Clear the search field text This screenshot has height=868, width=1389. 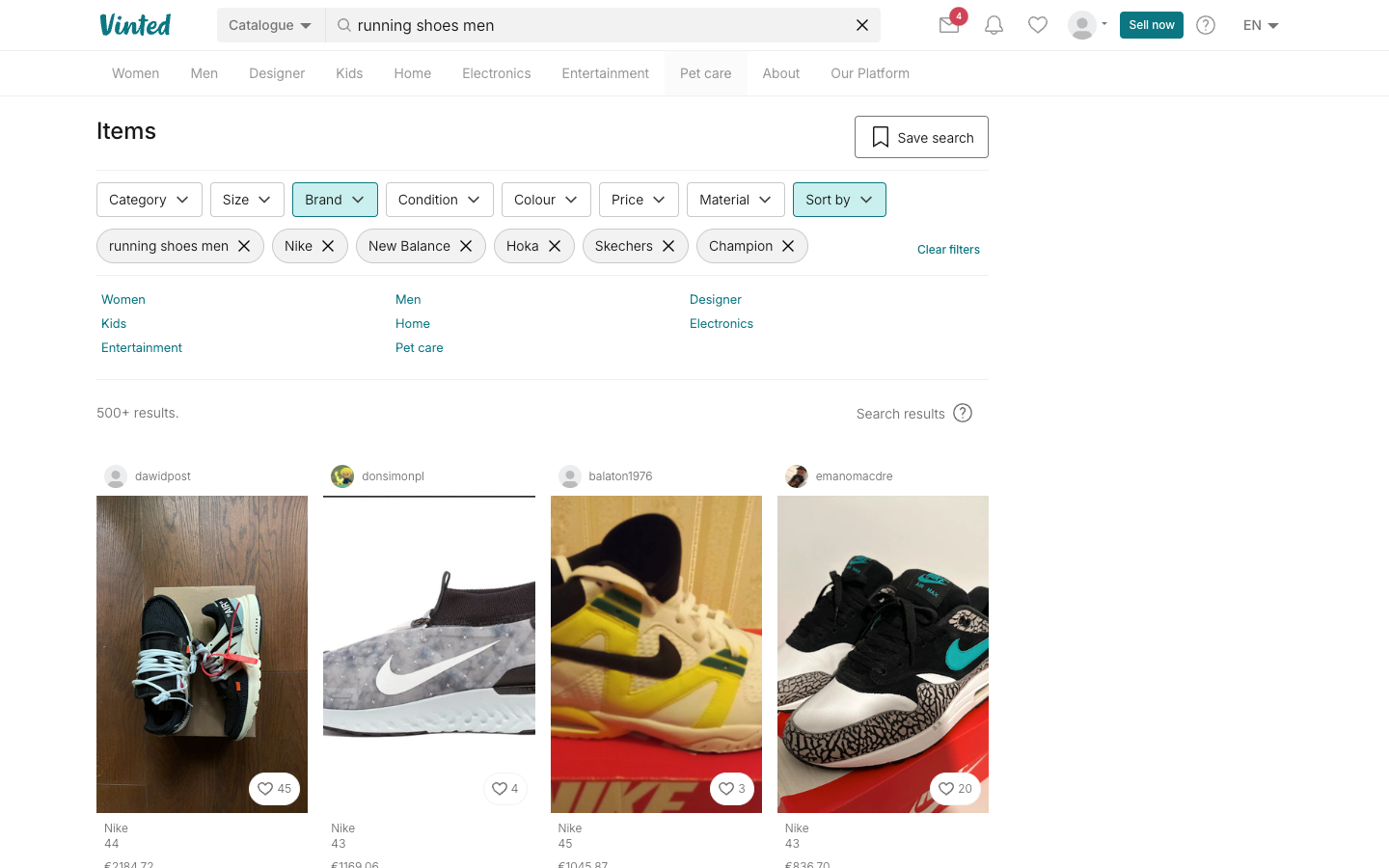point(862,25)
